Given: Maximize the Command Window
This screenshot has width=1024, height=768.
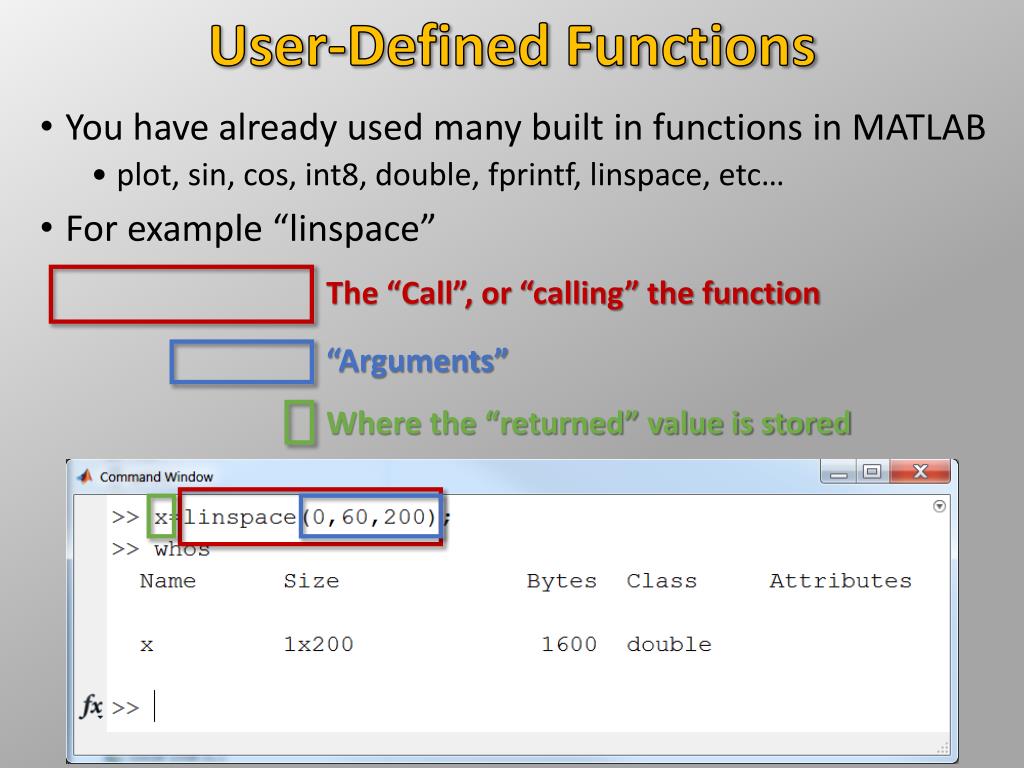Looking at the screenshot, I should click(x=872, y=472).
